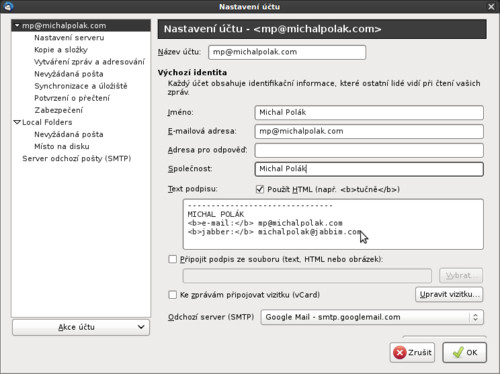Click the Text podpisu label
Screen dimensions: 500x374
click(192, 189)
